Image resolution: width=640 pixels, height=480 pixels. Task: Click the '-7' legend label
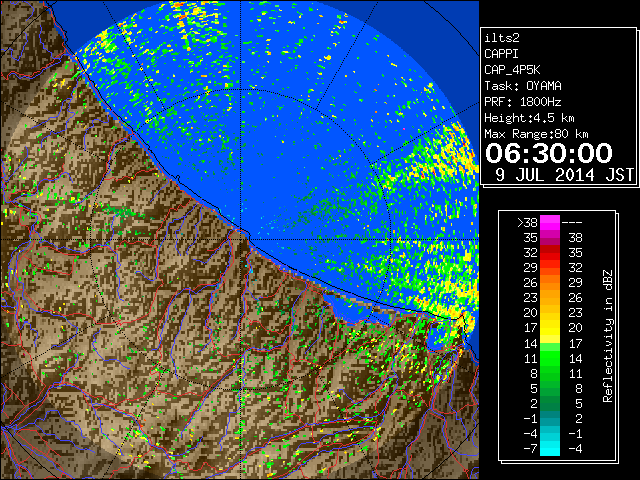[x=530, y=449]
